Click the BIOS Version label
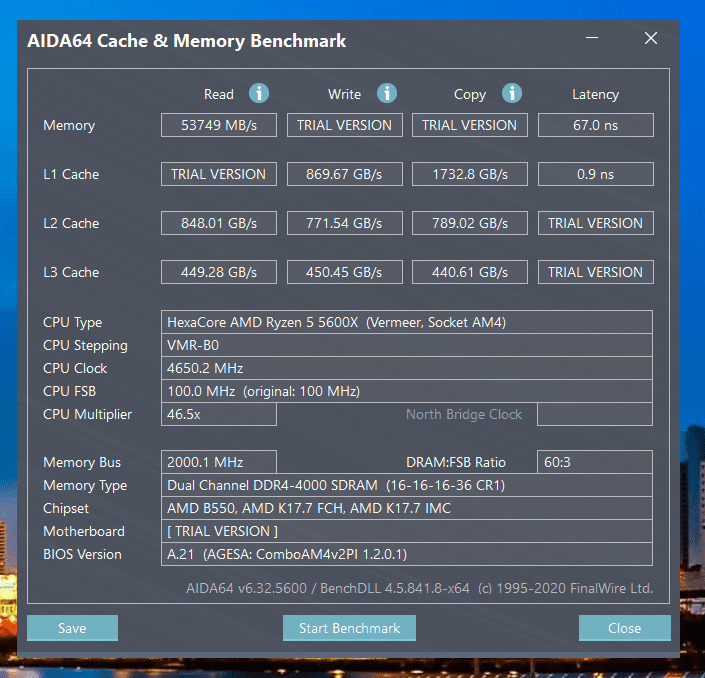The height and width of the screenshot is (678, 705). (x=82, y=554)
